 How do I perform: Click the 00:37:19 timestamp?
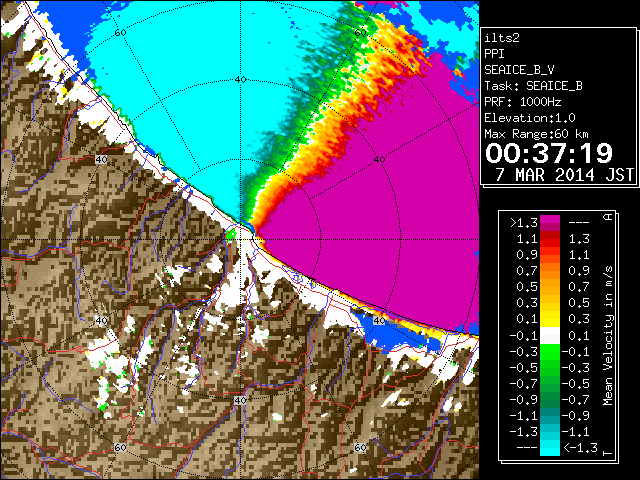pyautogui.click(x=549, y=153)
